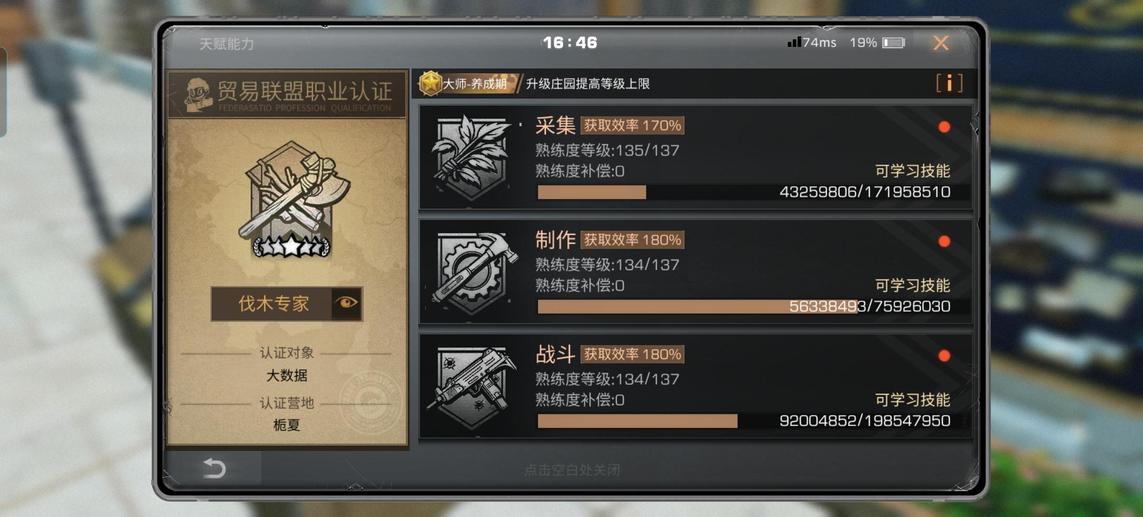Open the info icon in the header
The width and height of the screenshot is (1143, 517).
point(948,83)
